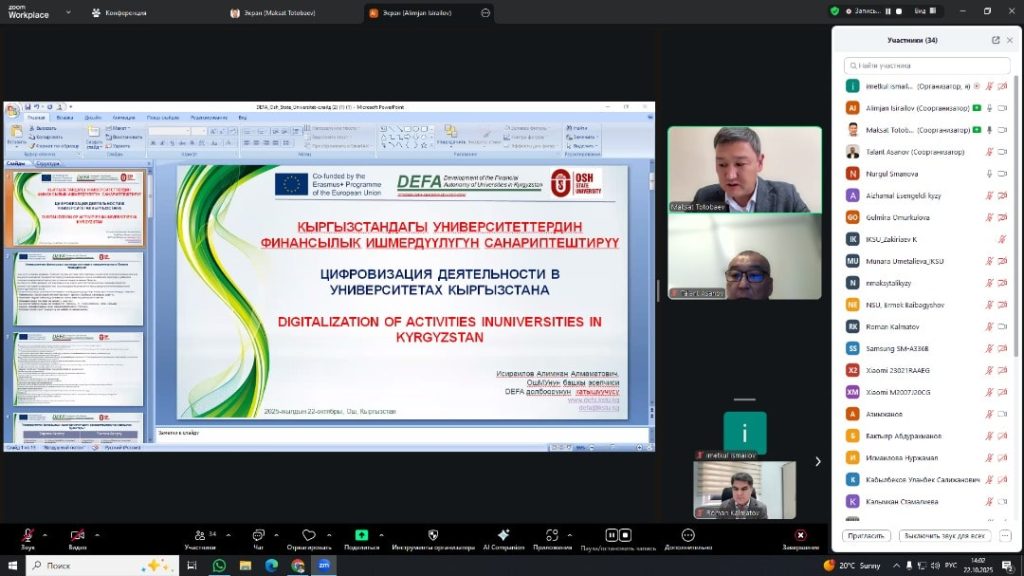Click the Invite button in the Participants panel

(x=866, y=536)
